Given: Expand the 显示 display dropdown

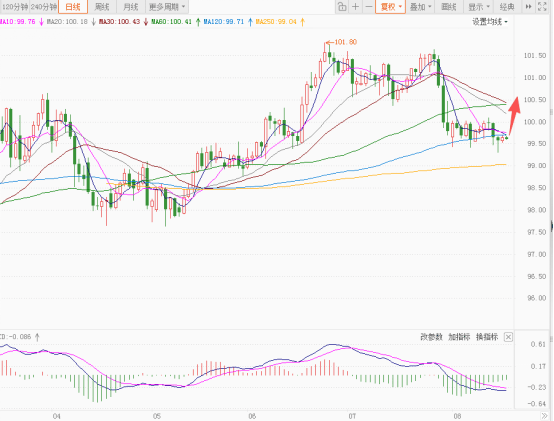Looking at the screenshot, I should [x=478, y=7].
